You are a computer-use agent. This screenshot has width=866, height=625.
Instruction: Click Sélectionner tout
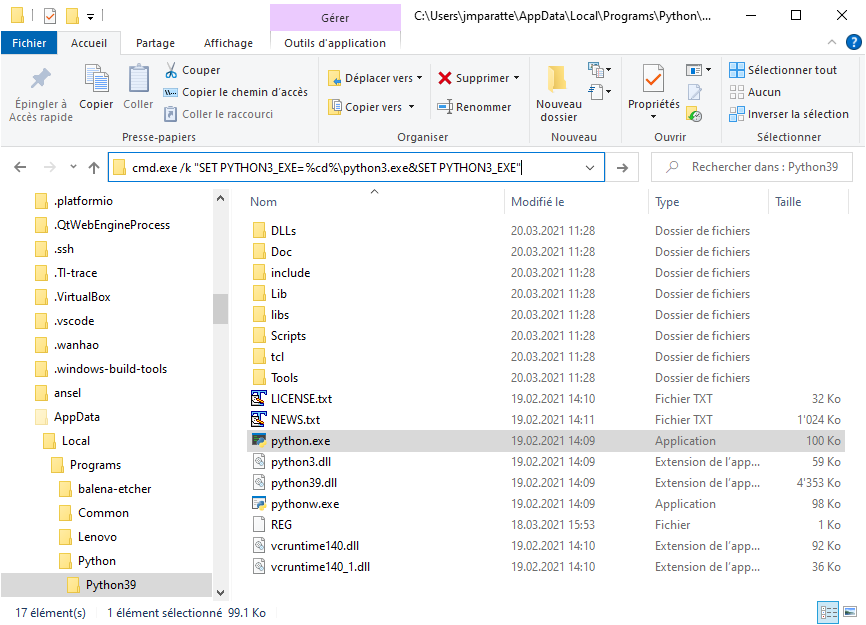tap(783, 70)
